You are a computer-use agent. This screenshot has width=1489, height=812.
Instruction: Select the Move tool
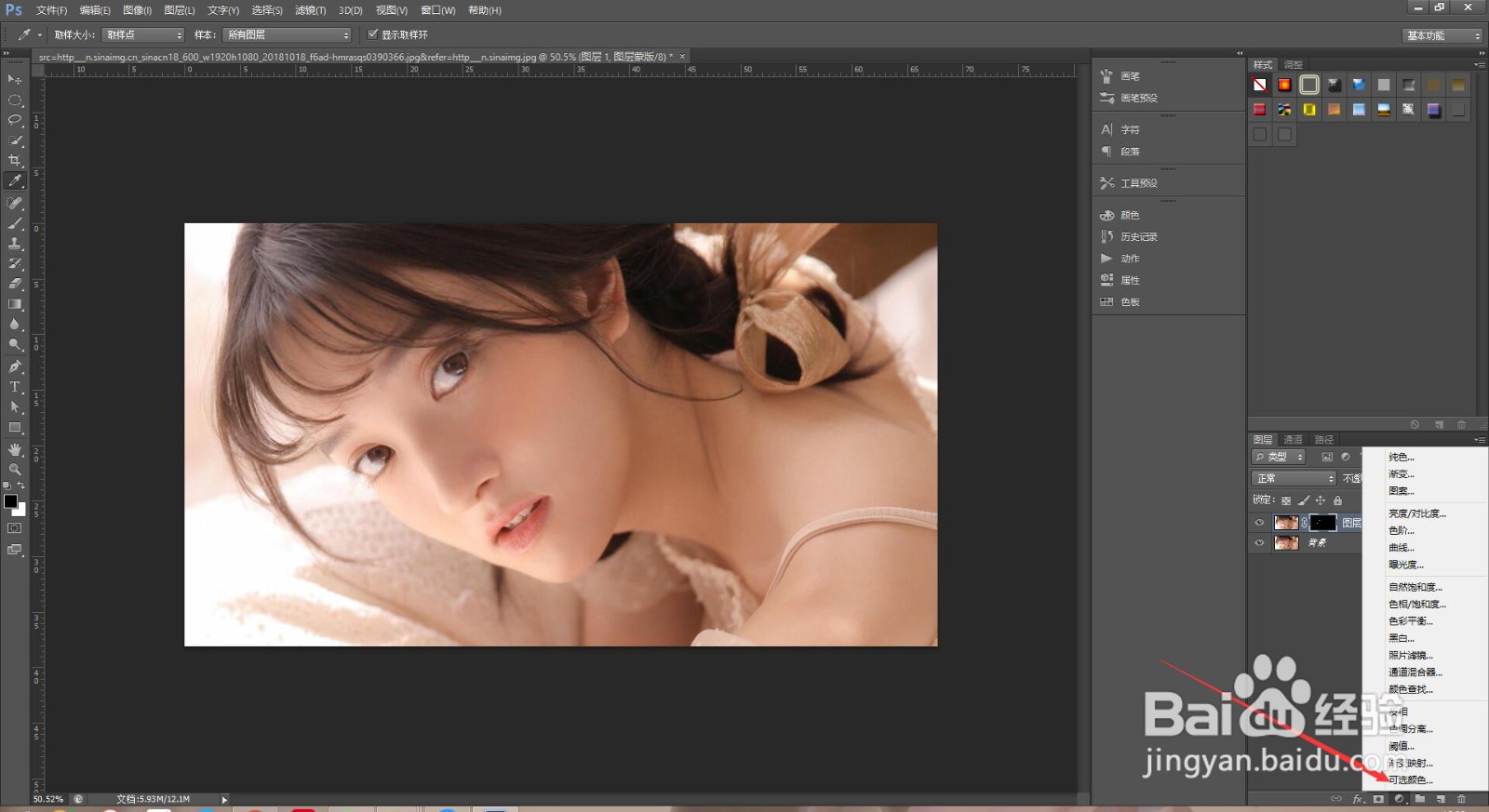15,79
